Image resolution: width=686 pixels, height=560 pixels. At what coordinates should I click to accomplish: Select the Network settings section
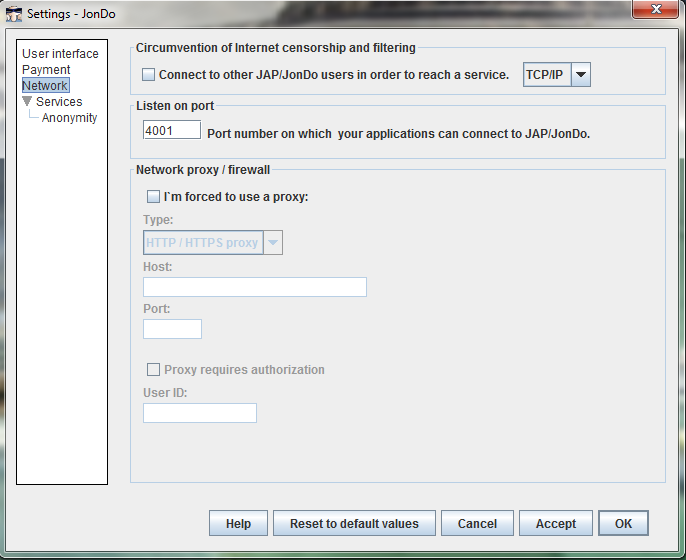pos(45,86)
